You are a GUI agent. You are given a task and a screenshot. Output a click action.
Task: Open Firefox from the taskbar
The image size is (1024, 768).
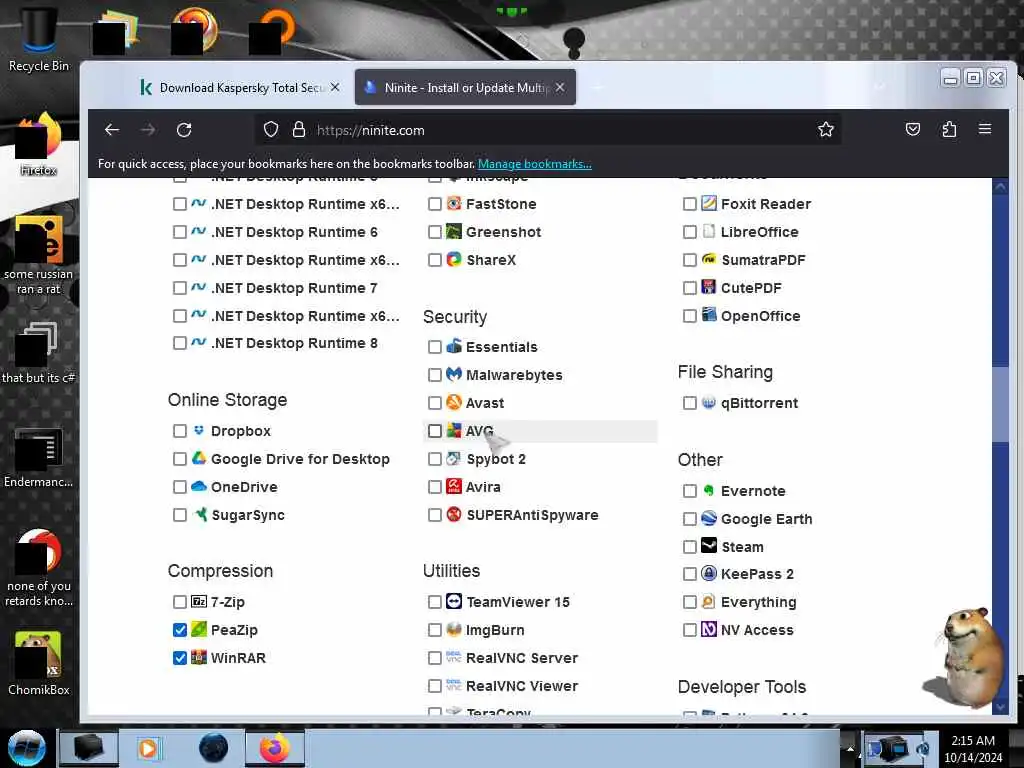(x=274, y=747)
